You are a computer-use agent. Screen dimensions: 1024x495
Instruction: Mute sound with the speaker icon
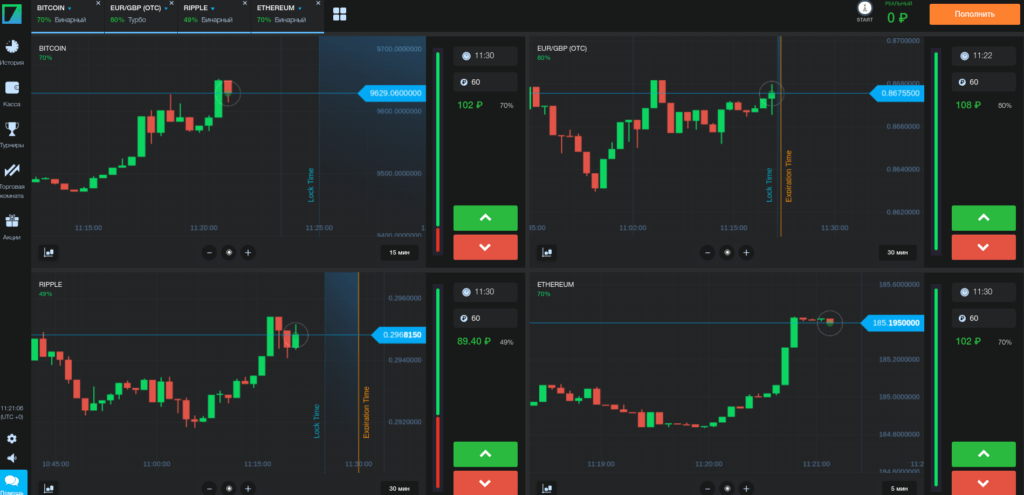[12, 459]
